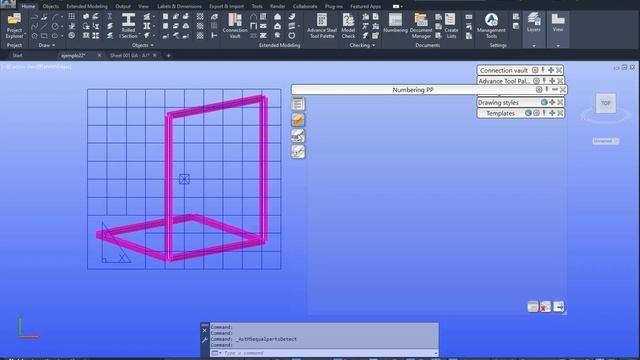Click the cross marker at the grid center
This screenshot has width=640, height=360.
(184, 179)
